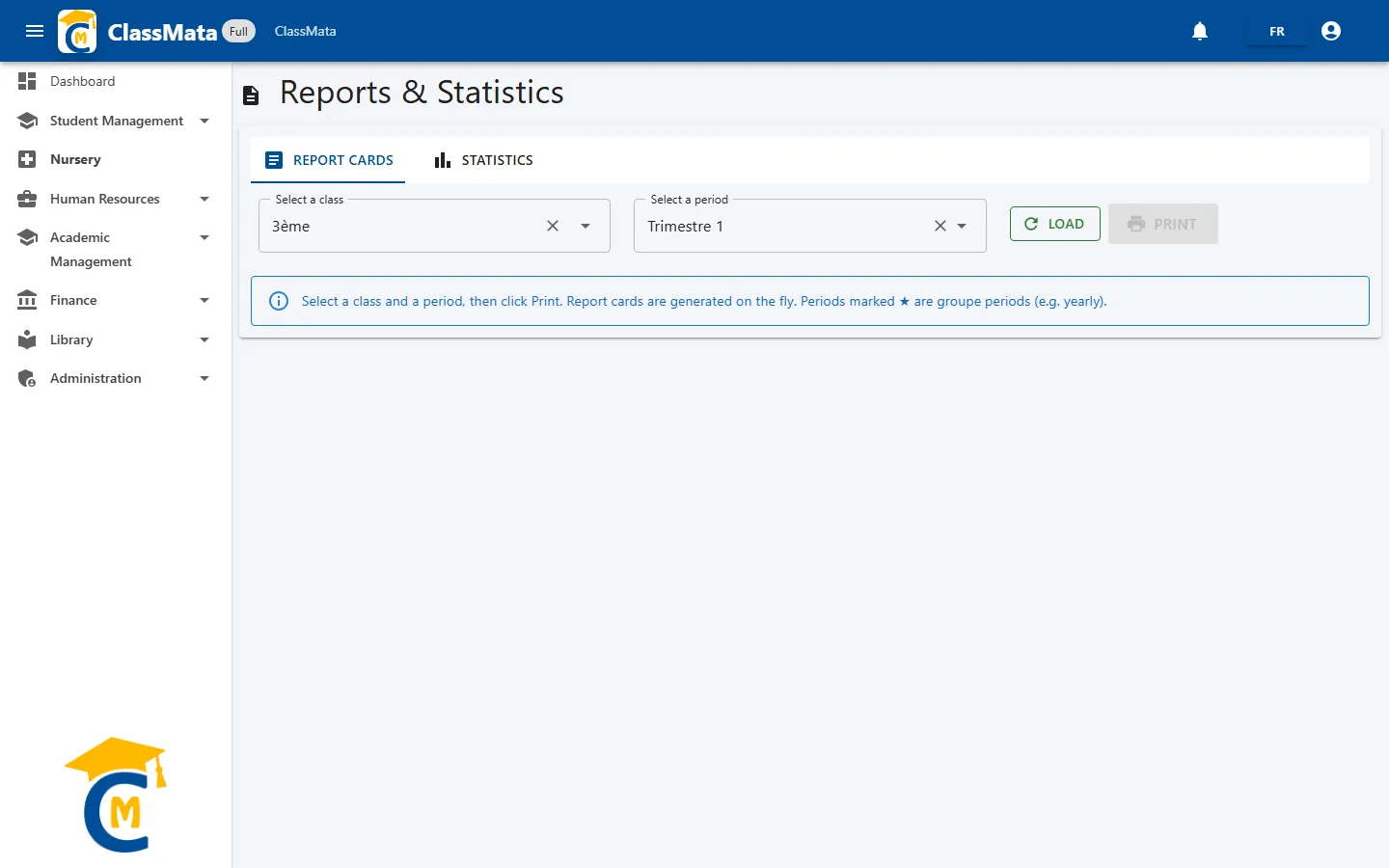Click the large ClassMata logo in sidebar

click(117, 795)
